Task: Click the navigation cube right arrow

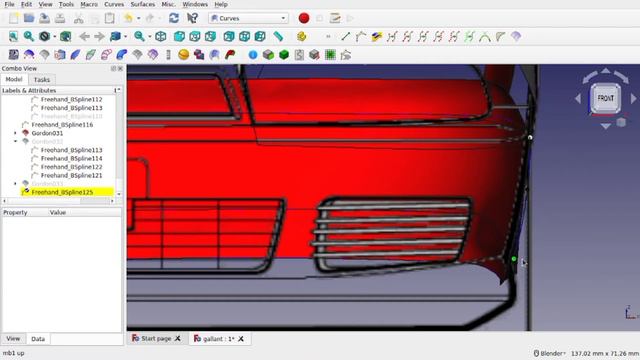Action: coord(633,98)
